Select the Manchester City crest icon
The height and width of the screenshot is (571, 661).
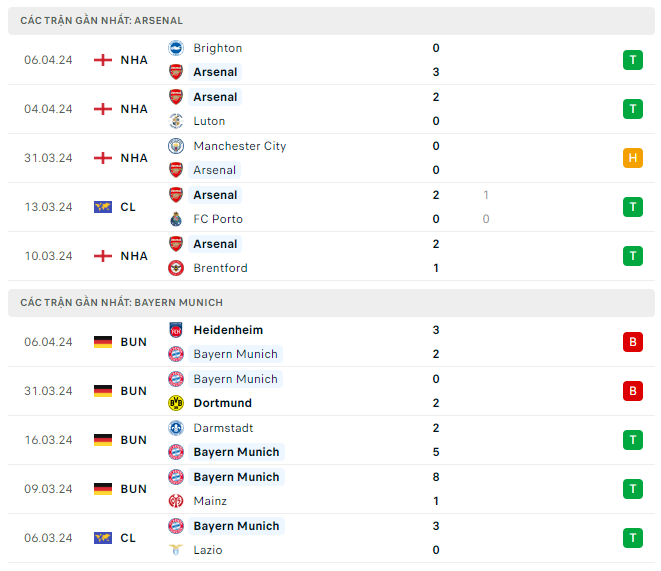176,146
